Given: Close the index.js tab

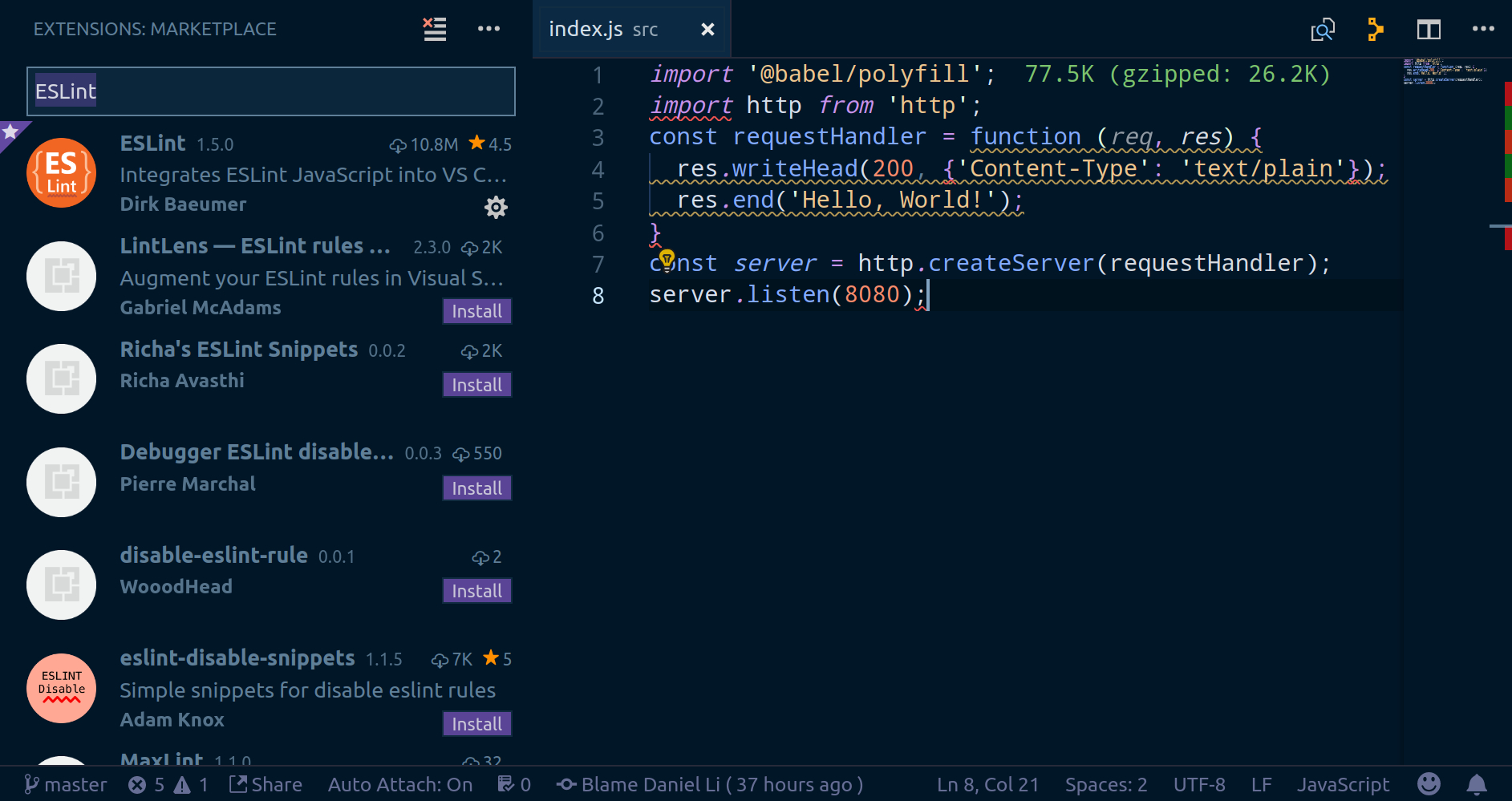Looking at the screenshot, I should [707, 30].
